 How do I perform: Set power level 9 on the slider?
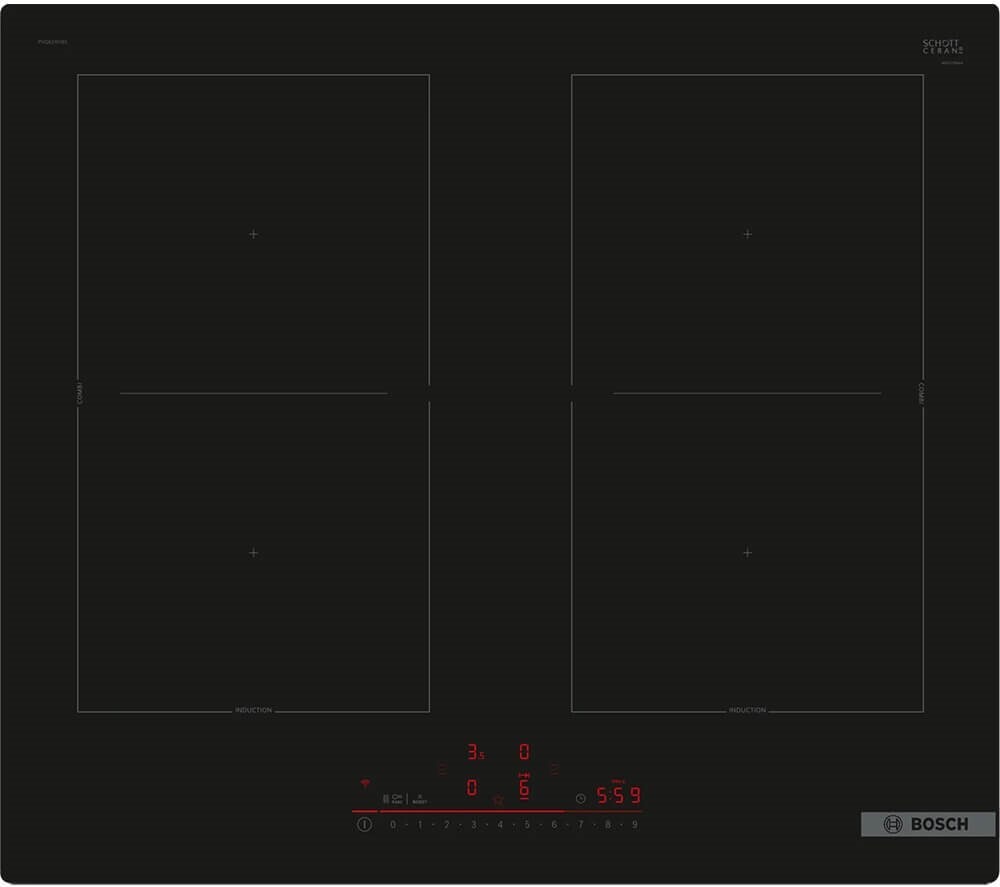coord(634,825)
